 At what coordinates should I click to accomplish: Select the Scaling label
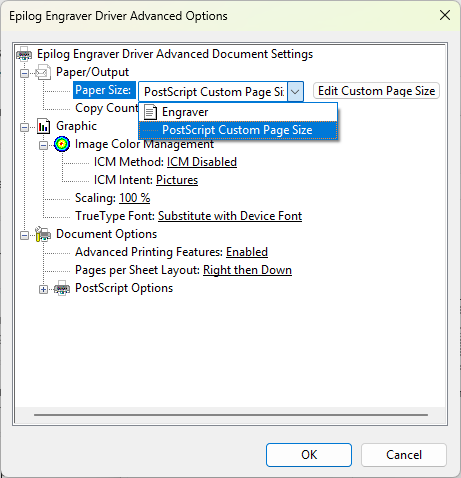click(95, 198)
